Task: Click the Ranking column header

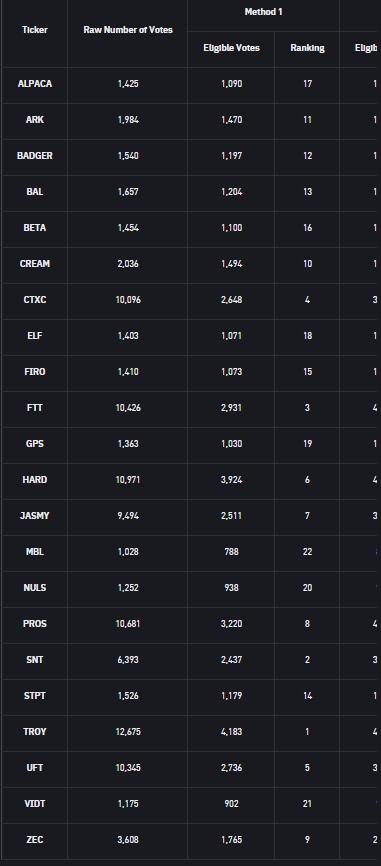Action: point(307,48)
